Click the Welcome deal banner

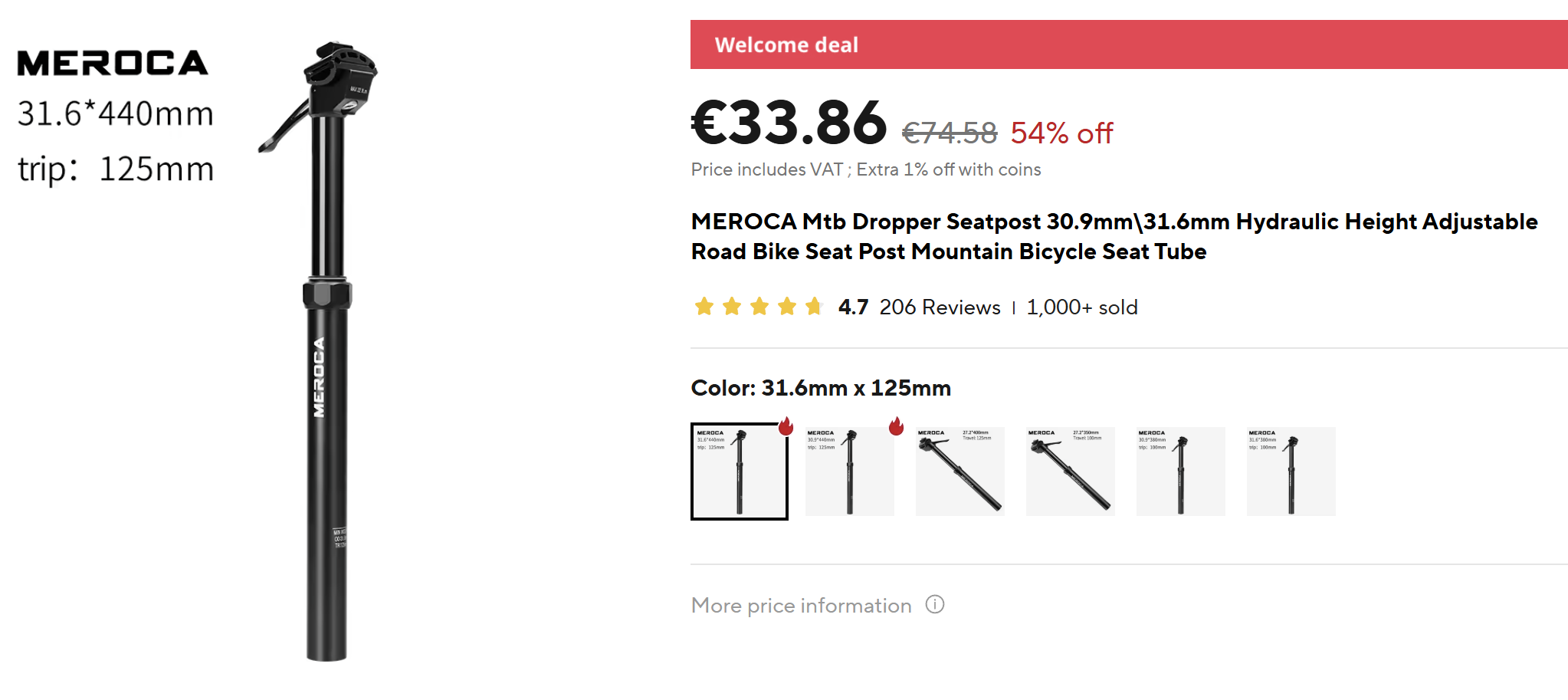point(1129,44)
